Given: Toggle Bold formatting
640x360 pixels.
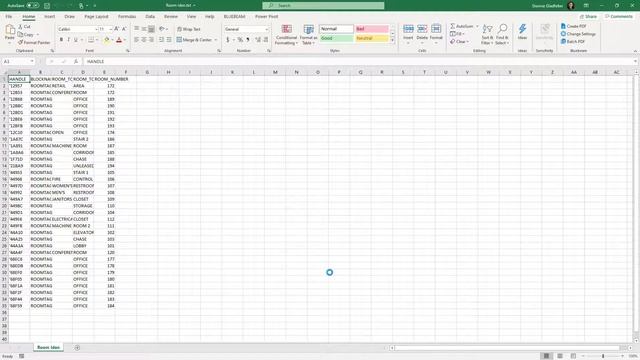Looking at the screenshot, I should [x=61, y=40].
